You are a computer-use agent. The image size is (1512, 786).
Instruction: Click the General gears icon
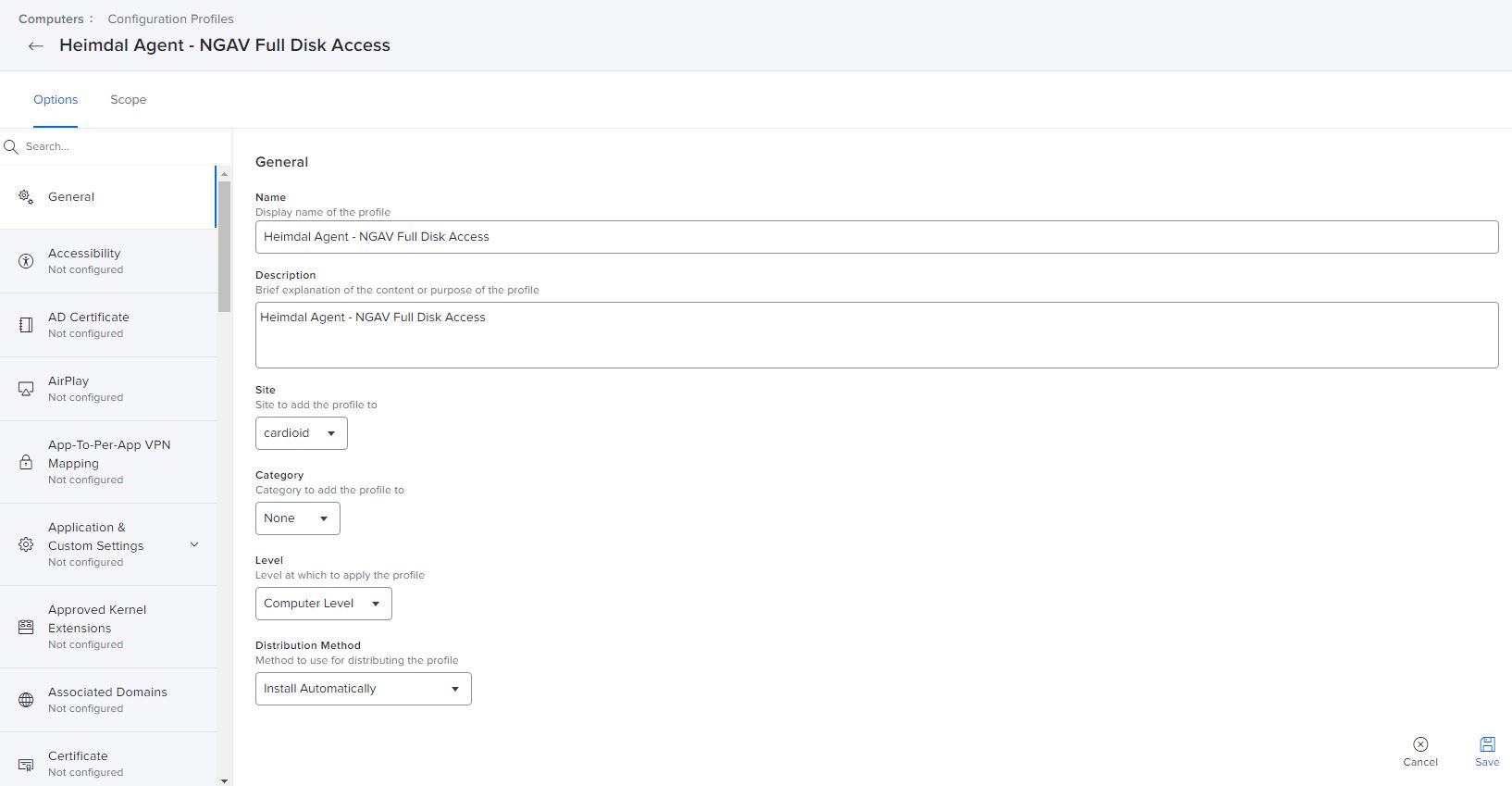[x=26, y=197]
